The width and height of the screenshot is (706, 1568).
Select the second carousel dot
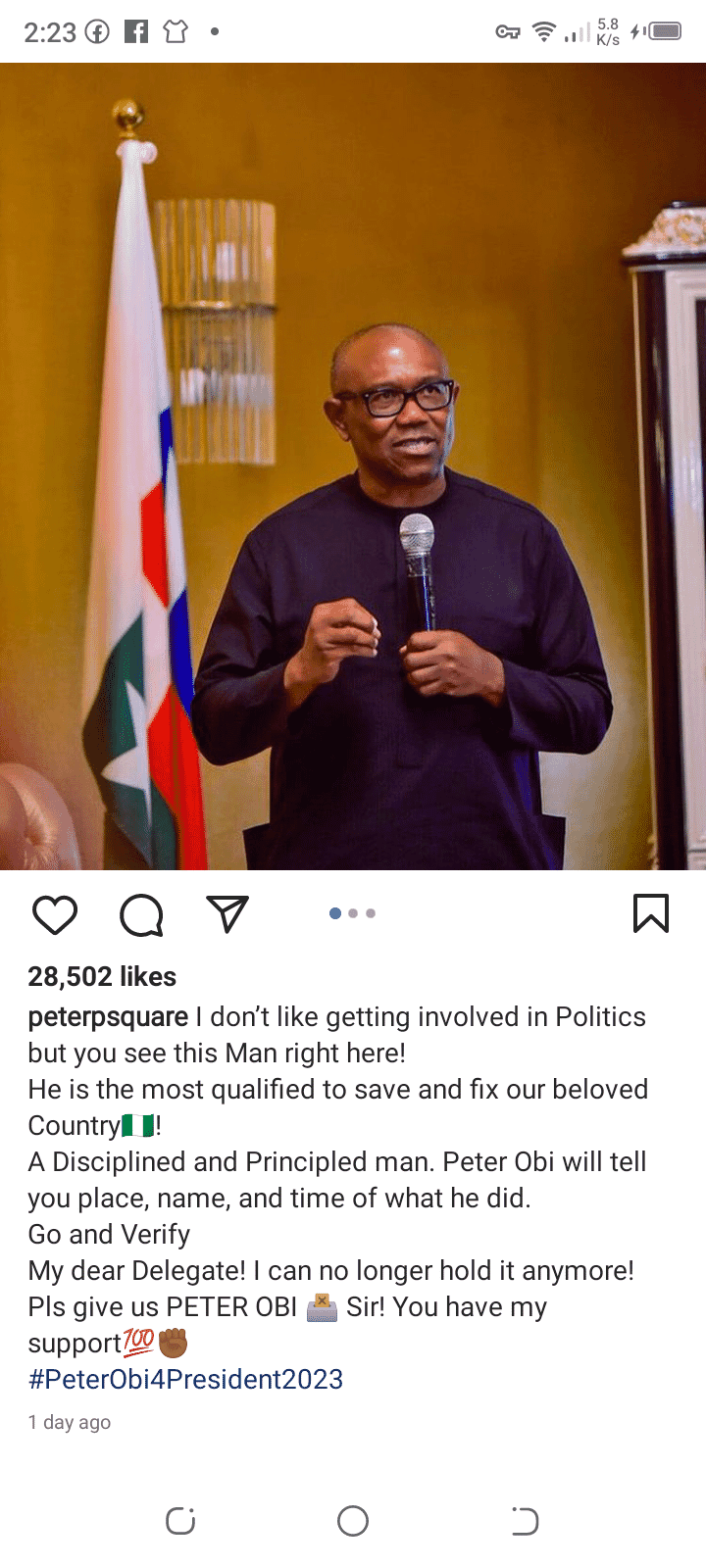352,912
